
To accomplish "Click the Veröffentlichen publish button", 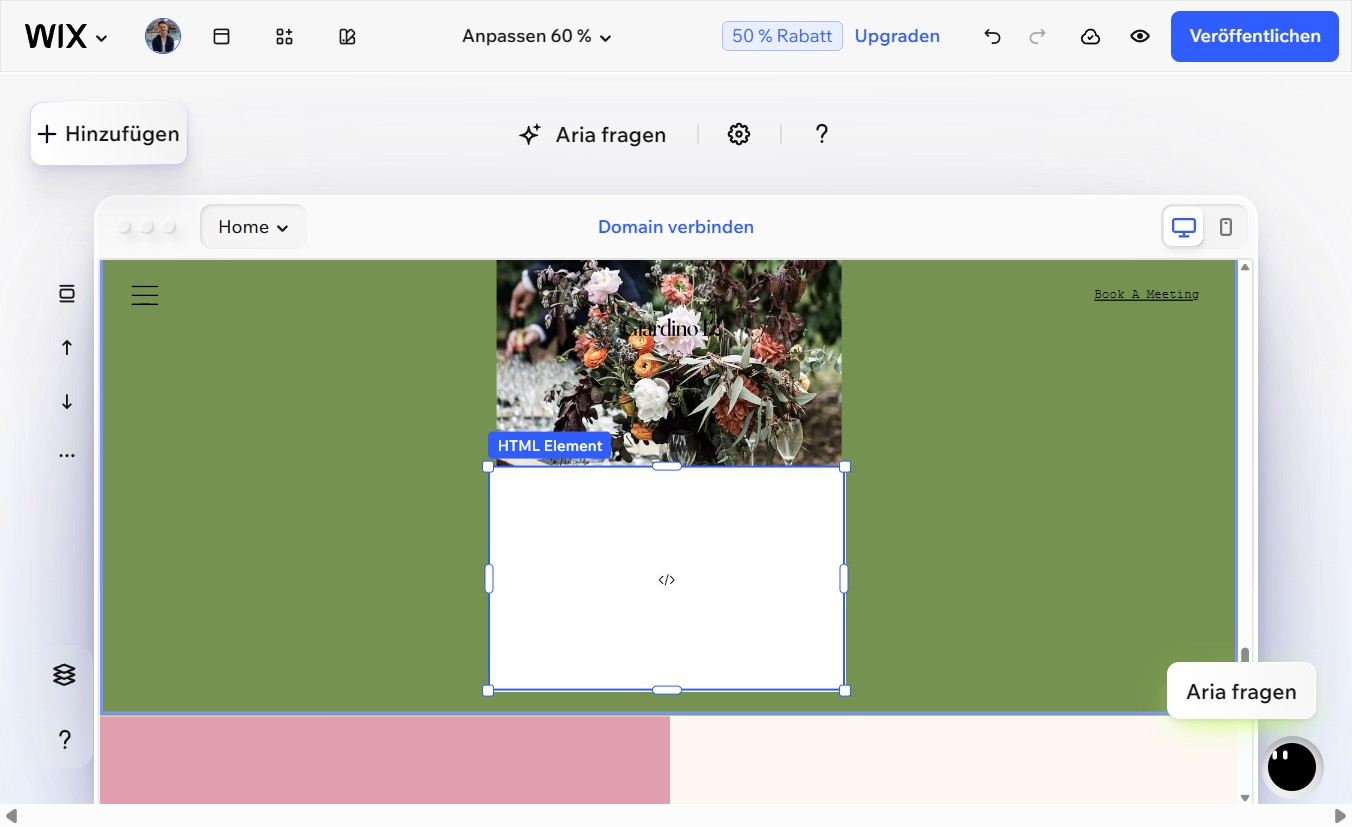I will coord(1255,36).
